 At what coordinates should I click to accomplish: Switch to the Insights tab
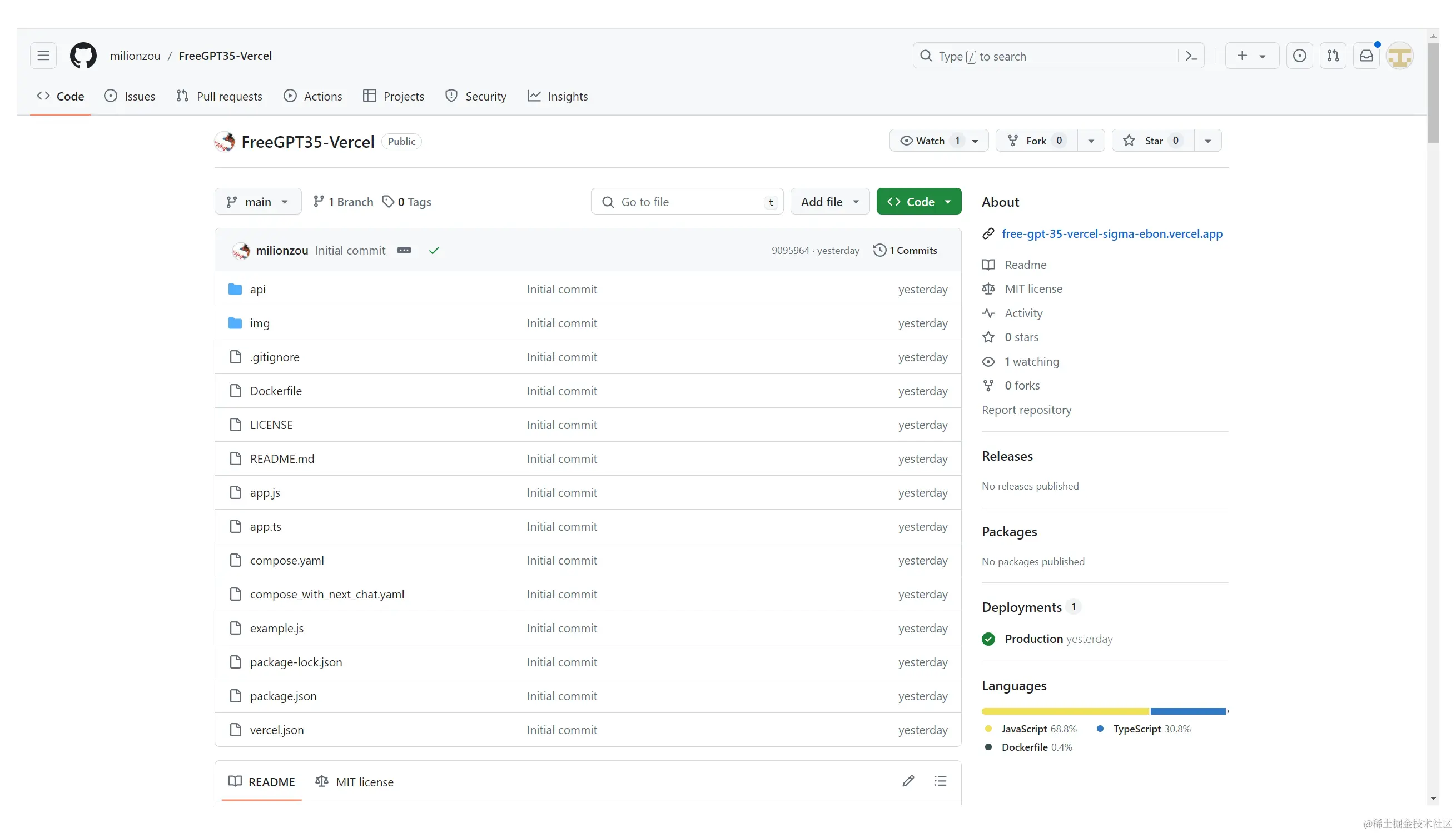(558, 96)
